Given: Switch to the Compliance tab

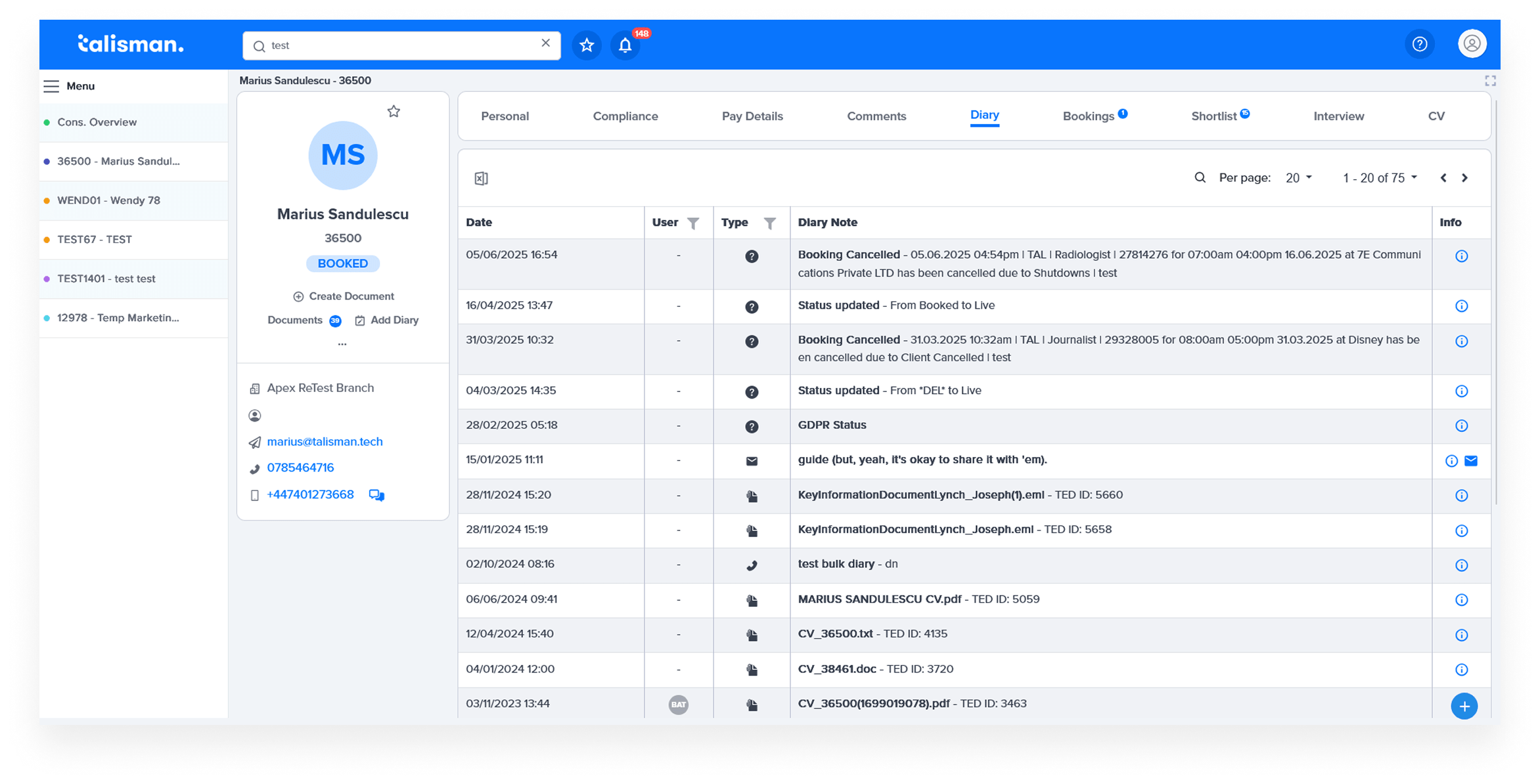Looking at the screenshot, I should click(x=625, y=116).
